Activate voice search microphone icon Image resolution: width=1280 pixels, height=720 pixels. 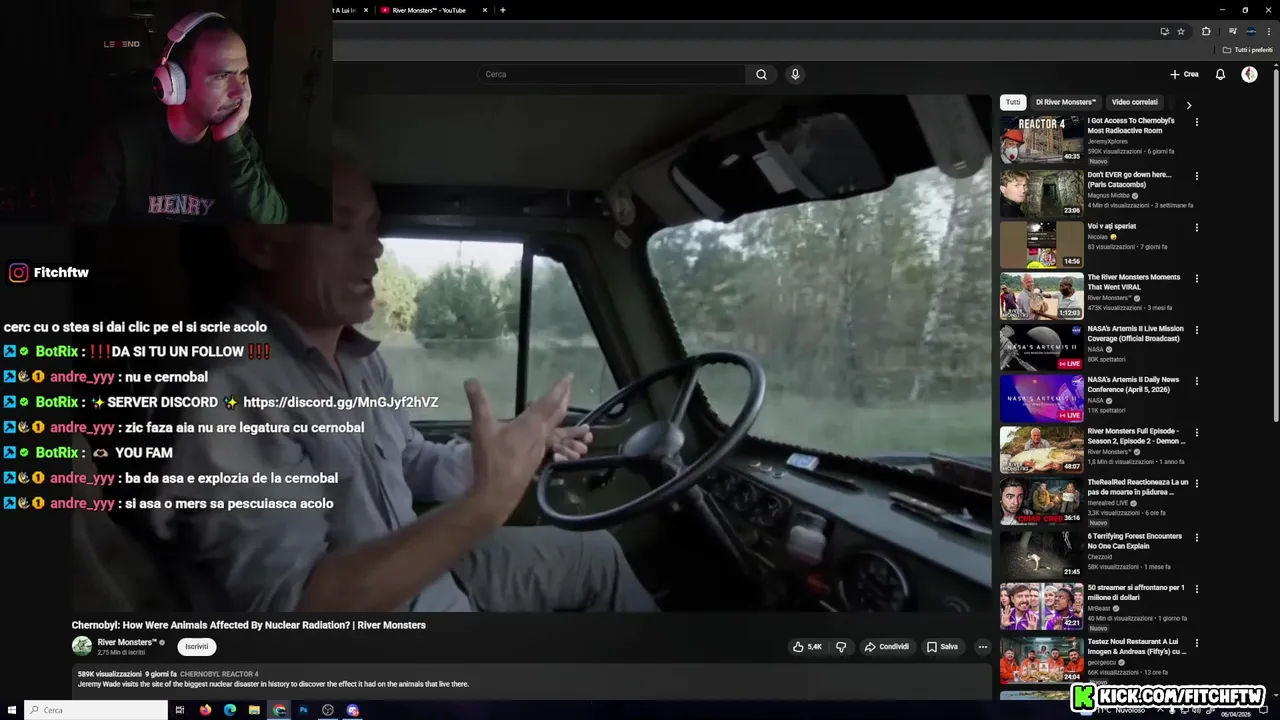tap(795, 74)
